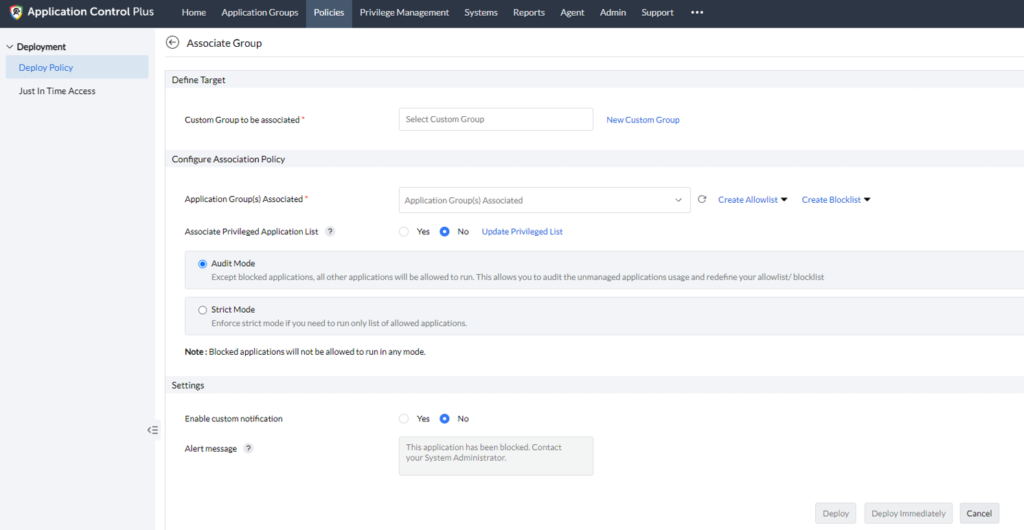
Task: Open the Support tab
Action: (657, 12)
